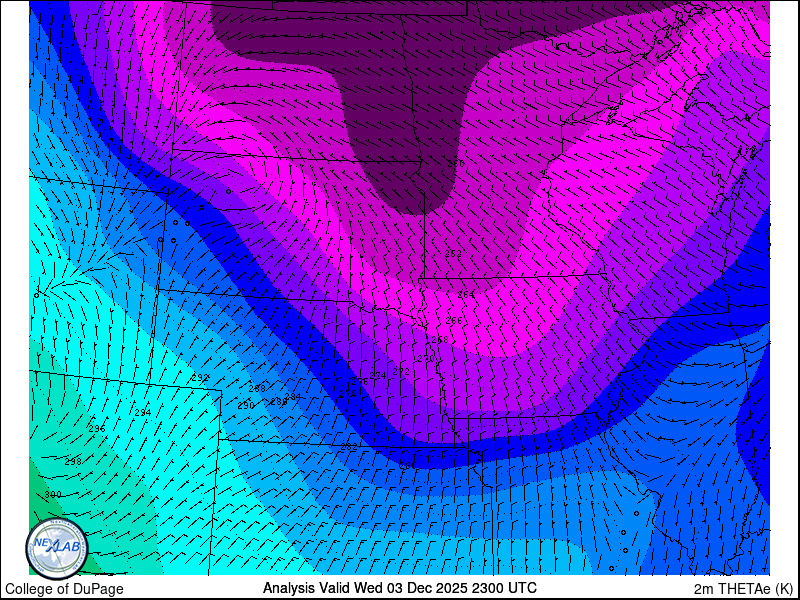The image size is (800, 600).
Task: Click the 298 contour label
Action: click(x=73, y=462)
